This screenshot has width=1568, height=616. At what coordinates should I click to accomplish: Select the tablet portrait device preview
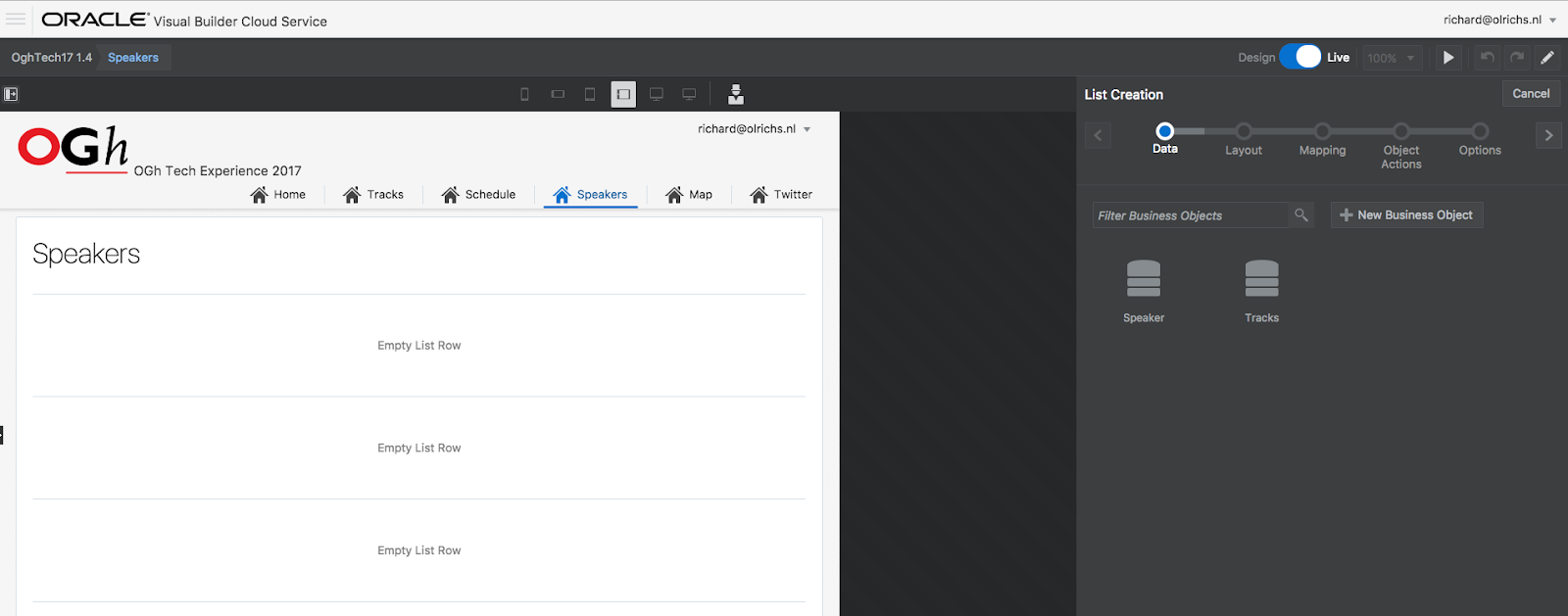(x=590, y=94)
